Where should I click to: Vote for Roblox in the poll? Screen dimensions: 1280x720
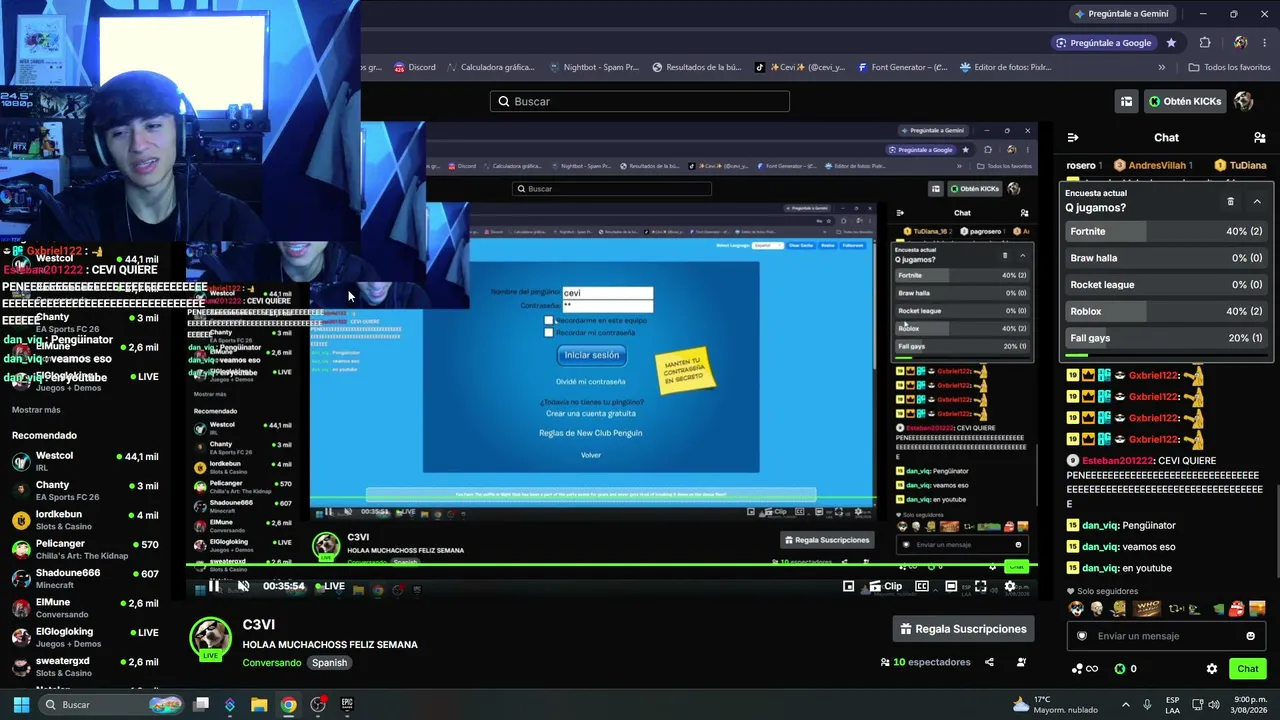1166,311
